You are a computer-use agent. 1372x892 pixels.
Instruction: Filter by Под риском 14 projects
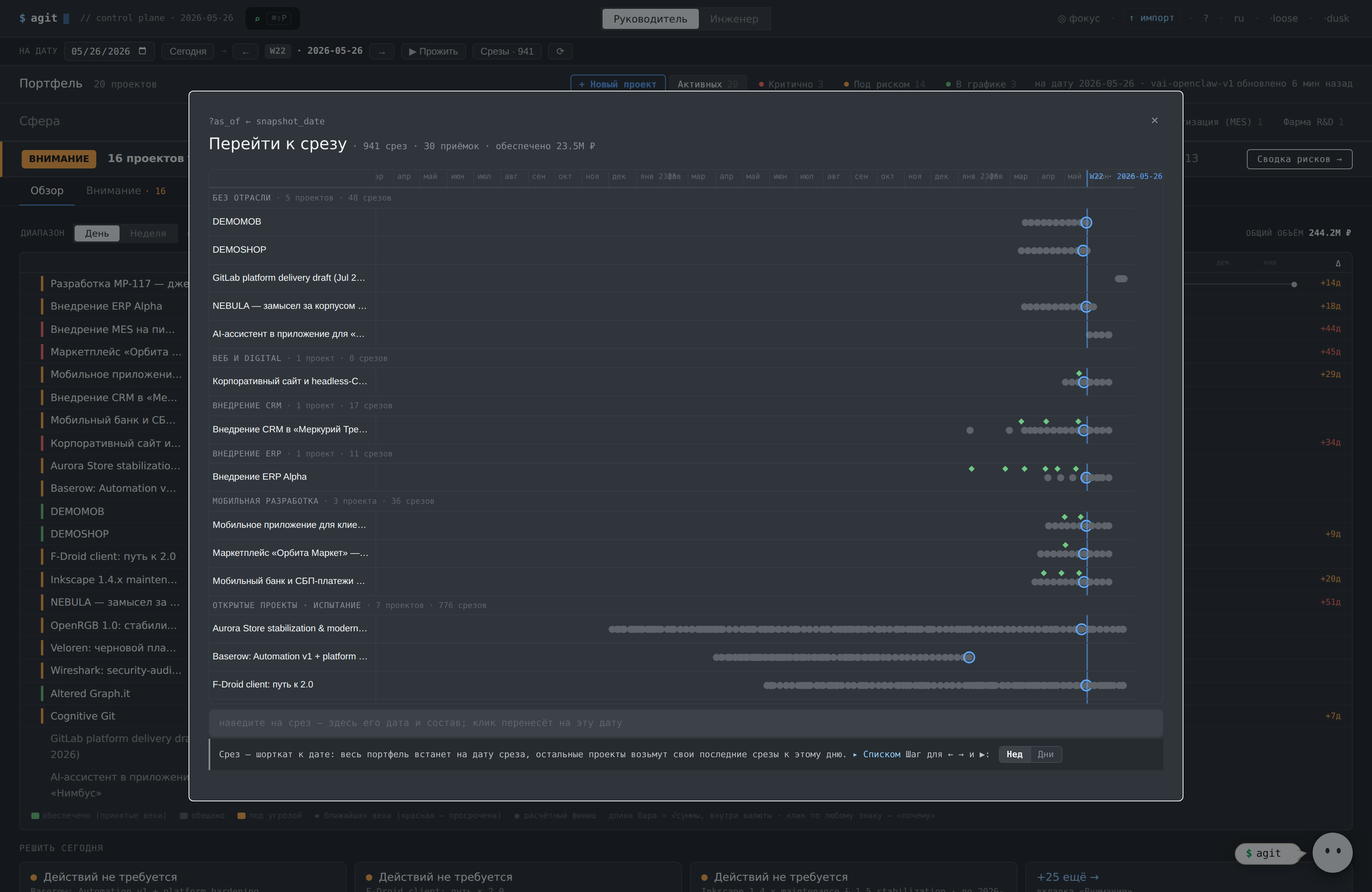(884, 84)
